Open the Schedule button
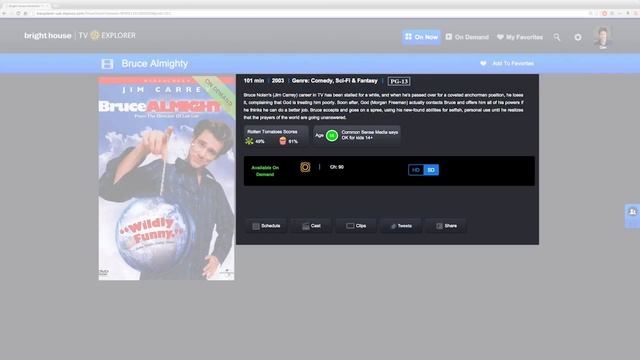 (266, 226)
